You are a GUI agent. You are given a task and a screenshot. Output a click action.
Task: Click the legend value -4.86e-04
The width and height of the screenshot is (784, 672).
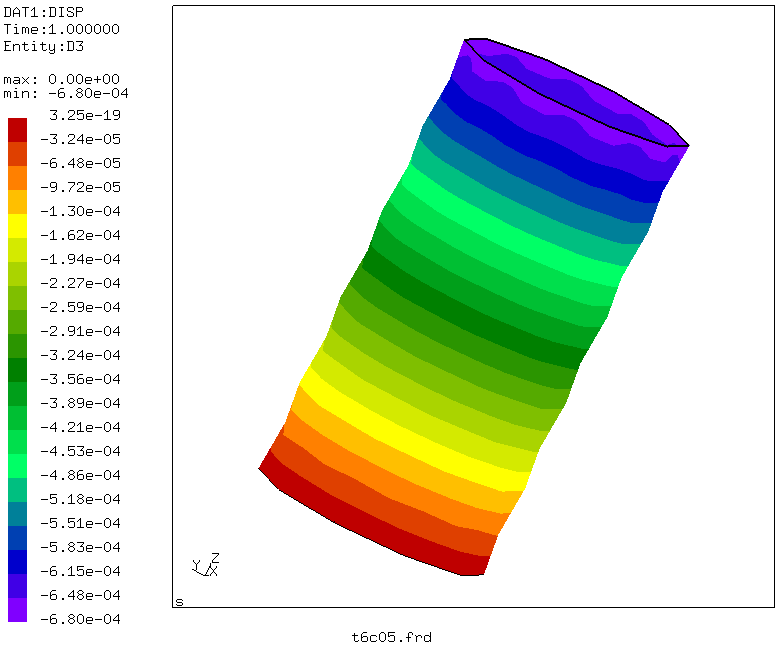[x=80, y=475]
